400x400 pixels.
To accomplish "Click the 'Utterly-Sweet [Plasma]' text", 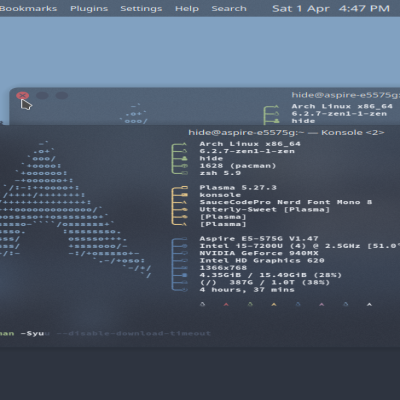I will (265, 210).
